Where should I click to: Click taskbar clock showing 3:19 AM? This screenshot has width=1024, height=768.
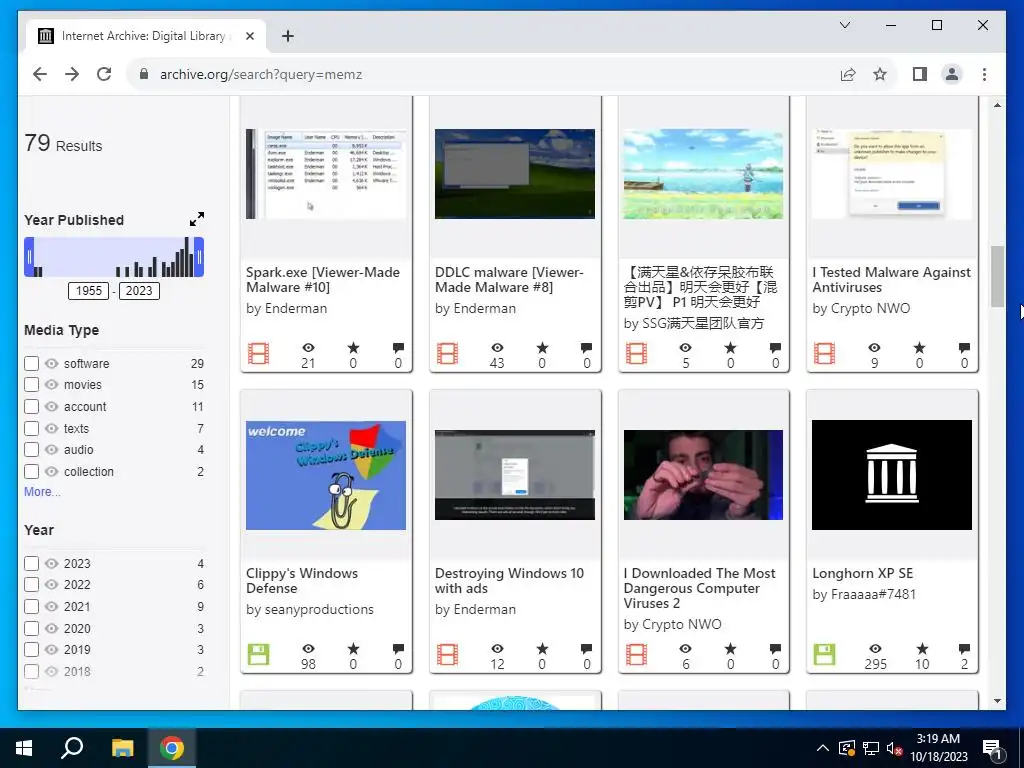(x=938, y=748)
